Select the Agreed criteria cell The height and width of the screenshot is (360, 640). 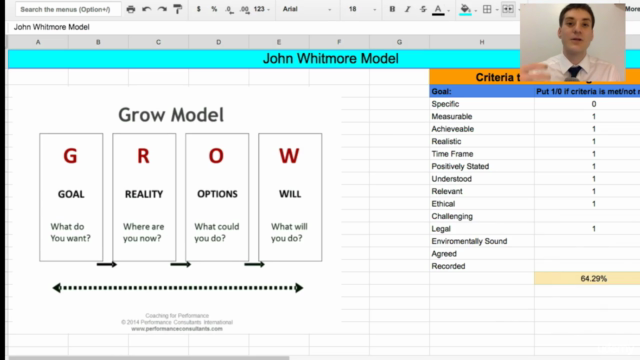482,253
